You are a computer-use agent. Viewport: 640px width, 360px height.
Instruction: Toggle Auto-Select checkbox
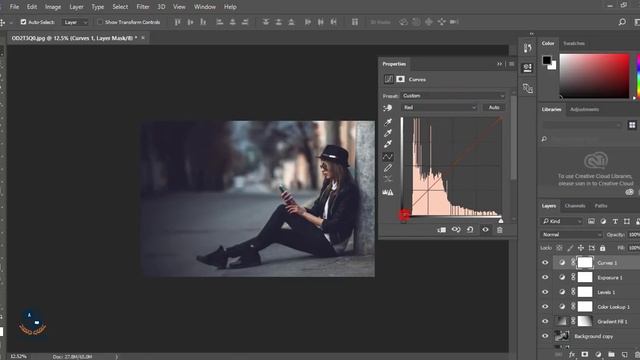pos(23,22)
